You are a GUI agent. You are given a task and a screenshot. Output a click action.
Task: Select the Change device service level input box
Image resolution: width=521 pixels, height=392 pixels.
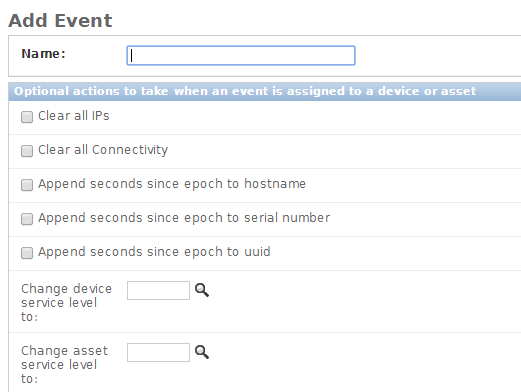pyautogui.click(x=158, y=290)
